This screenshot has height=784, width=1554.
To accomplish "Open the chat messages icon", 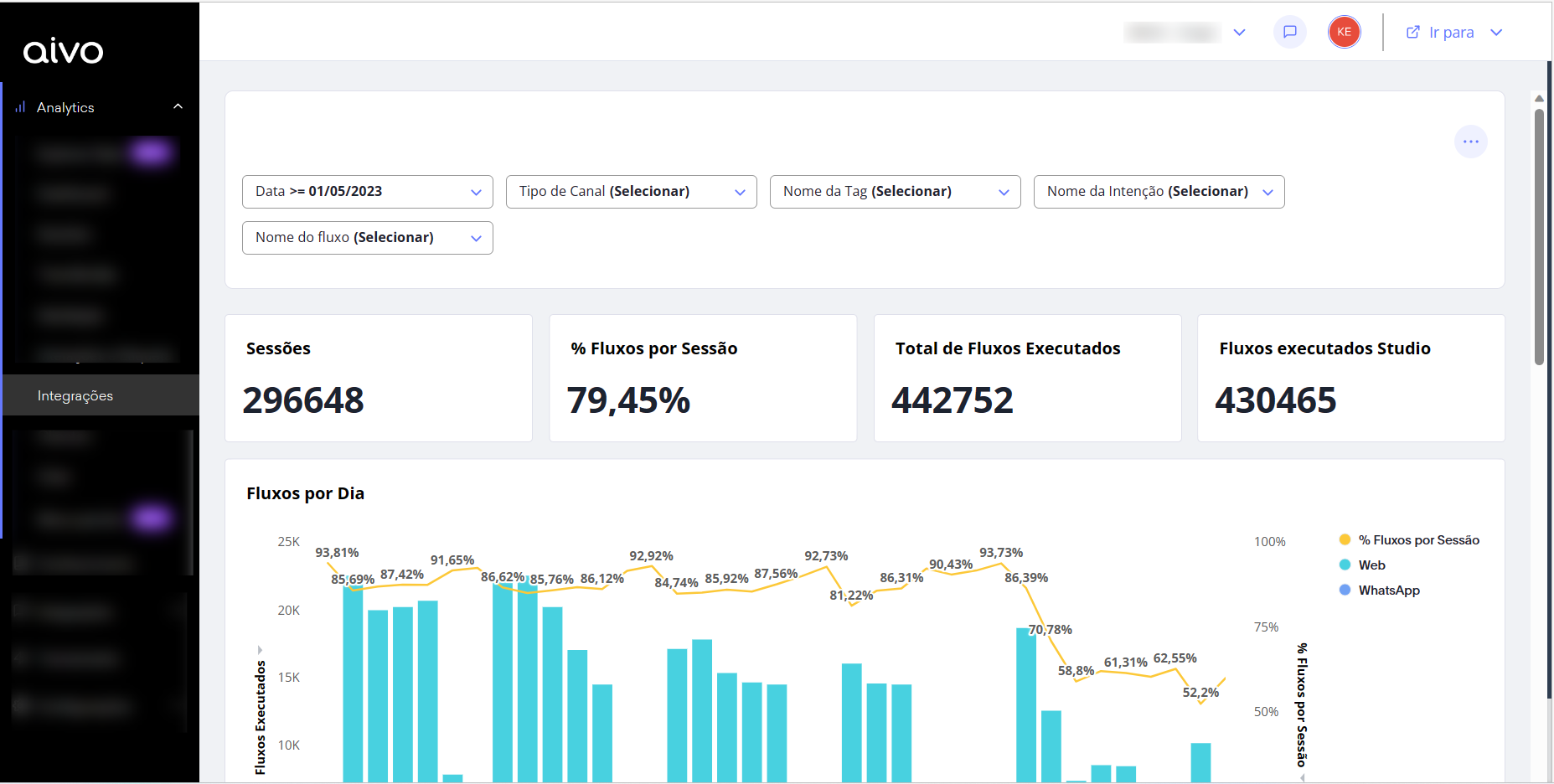I will [1289, 32].
